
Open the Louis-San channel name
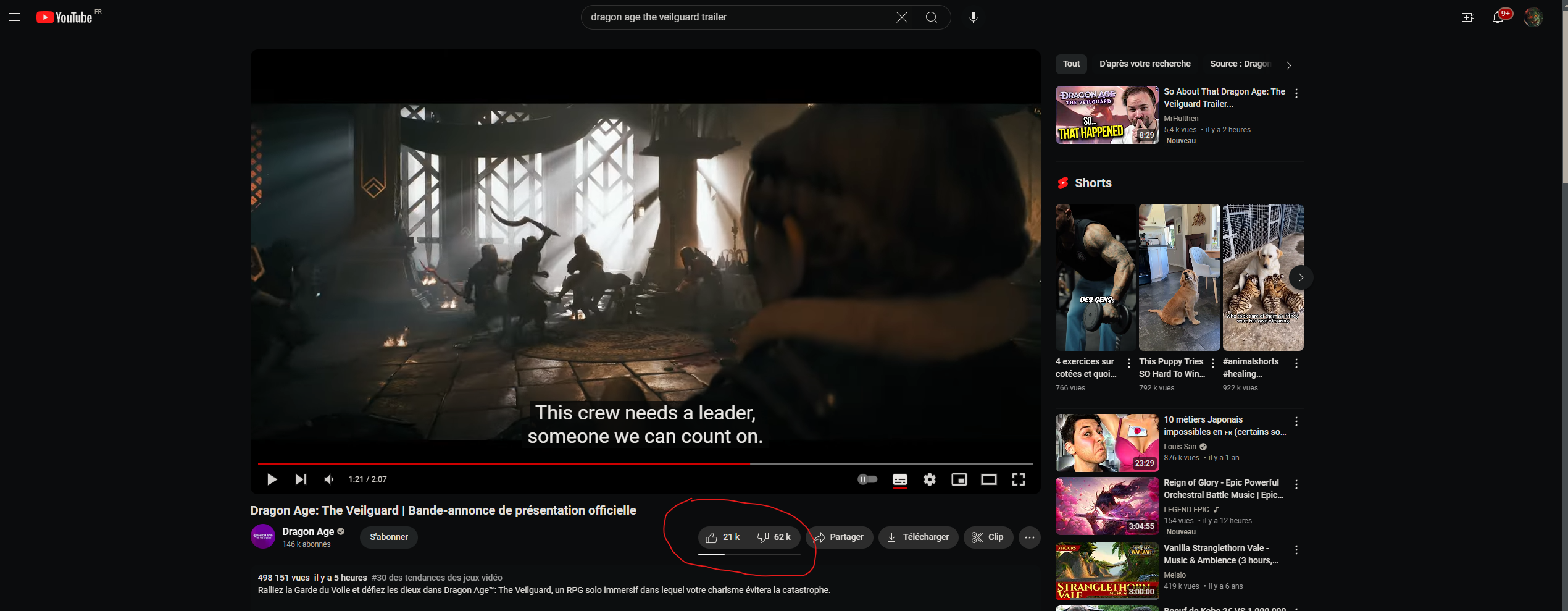pyautogui.click(x=1180, y=447)
